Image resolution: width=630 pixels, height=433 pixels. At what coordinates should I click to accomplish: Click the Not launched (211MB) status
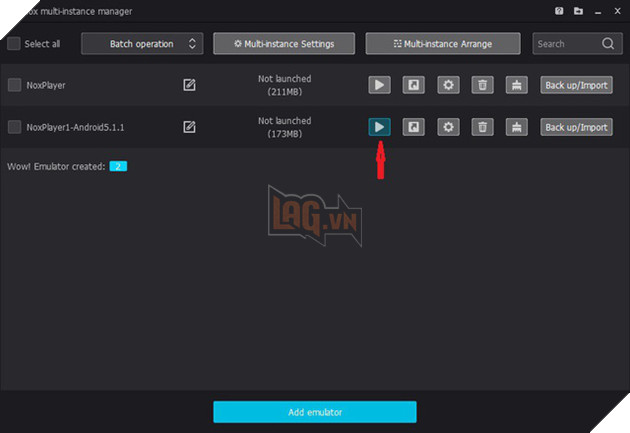click(284, 85)
